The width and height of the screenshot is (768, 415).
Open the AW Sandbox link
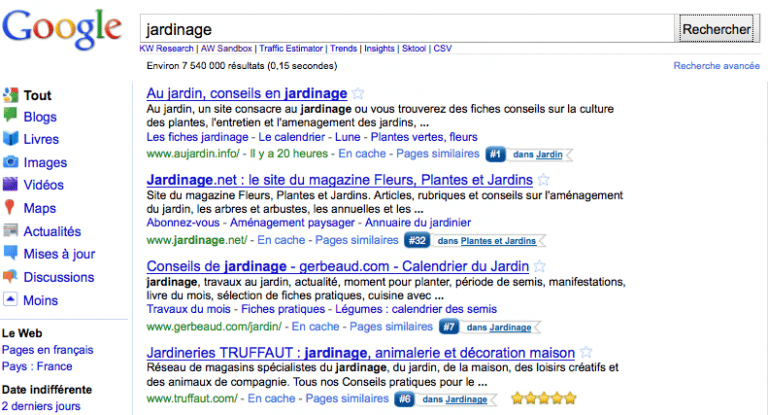tap(226, 49)
